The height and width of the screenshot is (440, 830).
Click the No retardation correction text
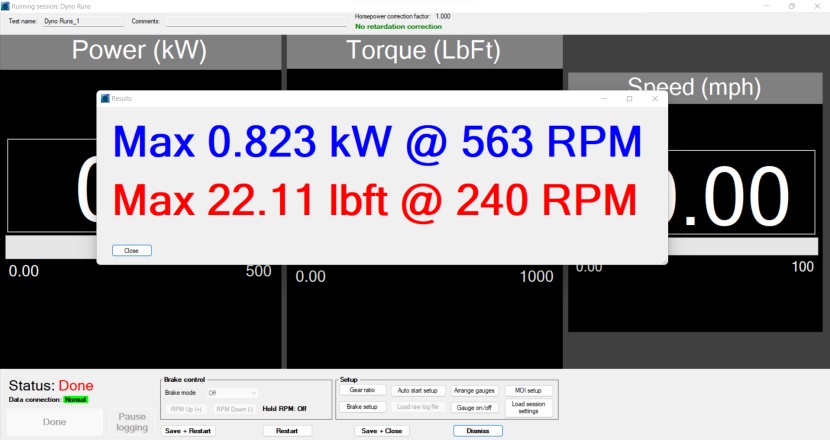click(x=398, y=26)
